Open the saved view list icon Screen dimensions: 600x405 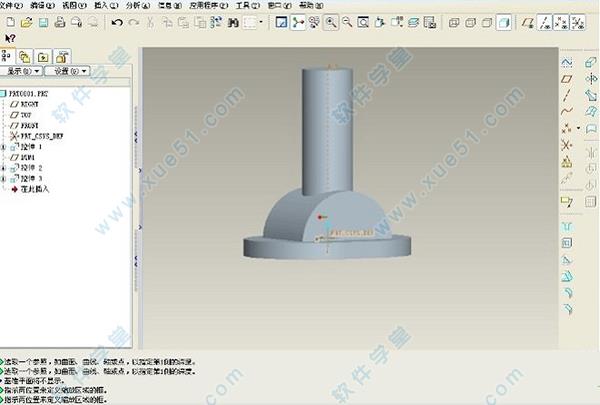pos(396,23)
